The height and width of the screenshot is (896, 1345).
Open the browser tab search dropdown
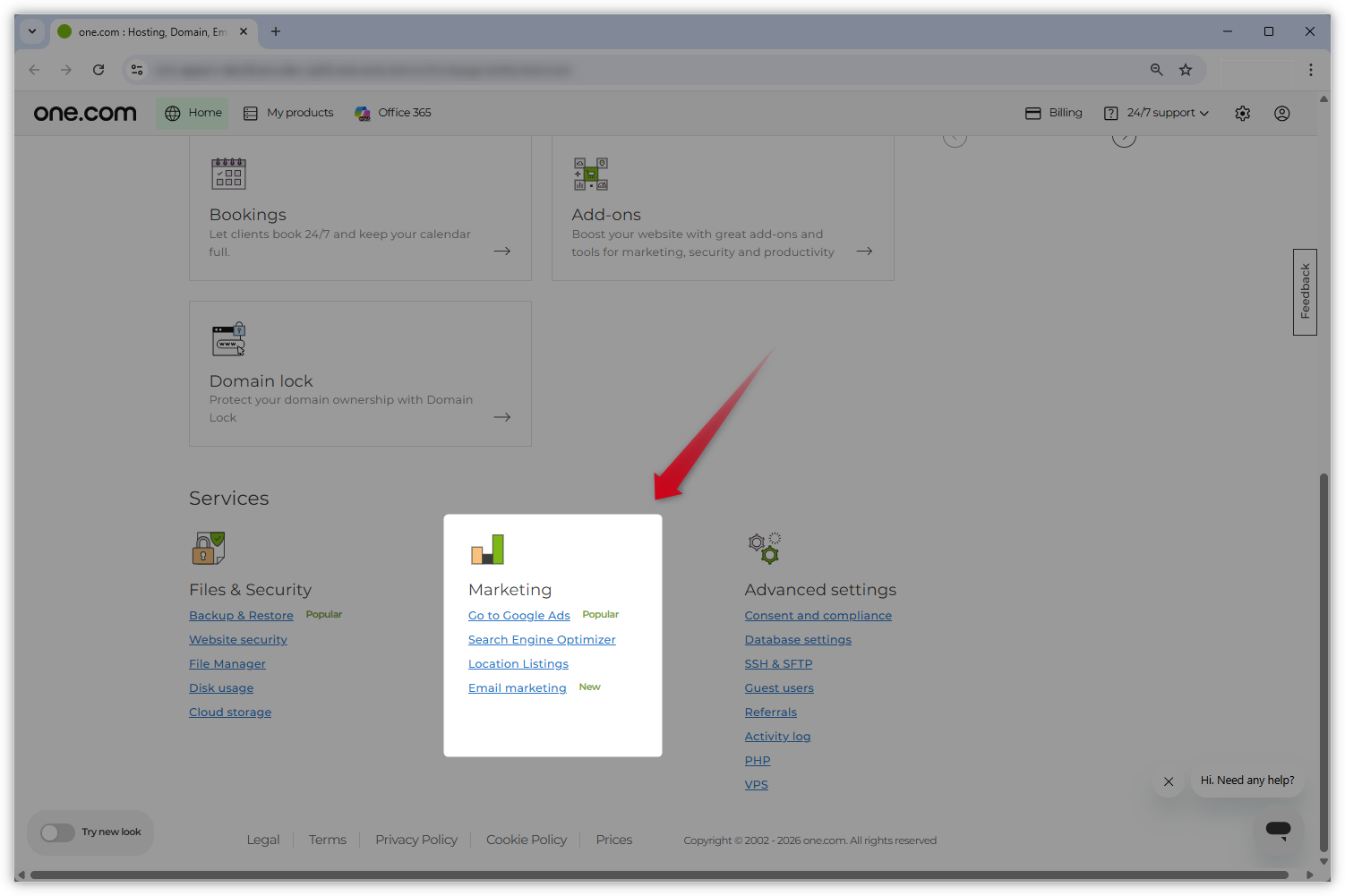click(x=32, y=31)
